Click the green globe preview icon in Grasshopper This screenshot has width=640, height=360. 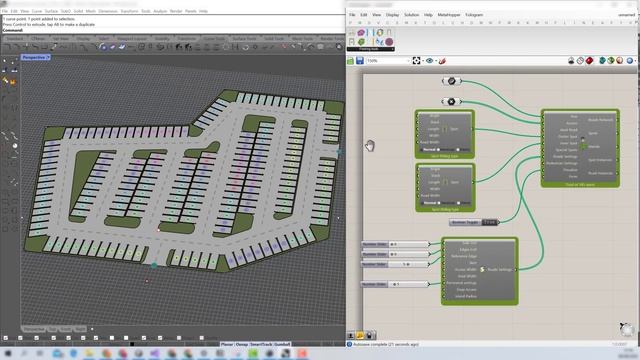pyautogui.click(x=611, y=61)
